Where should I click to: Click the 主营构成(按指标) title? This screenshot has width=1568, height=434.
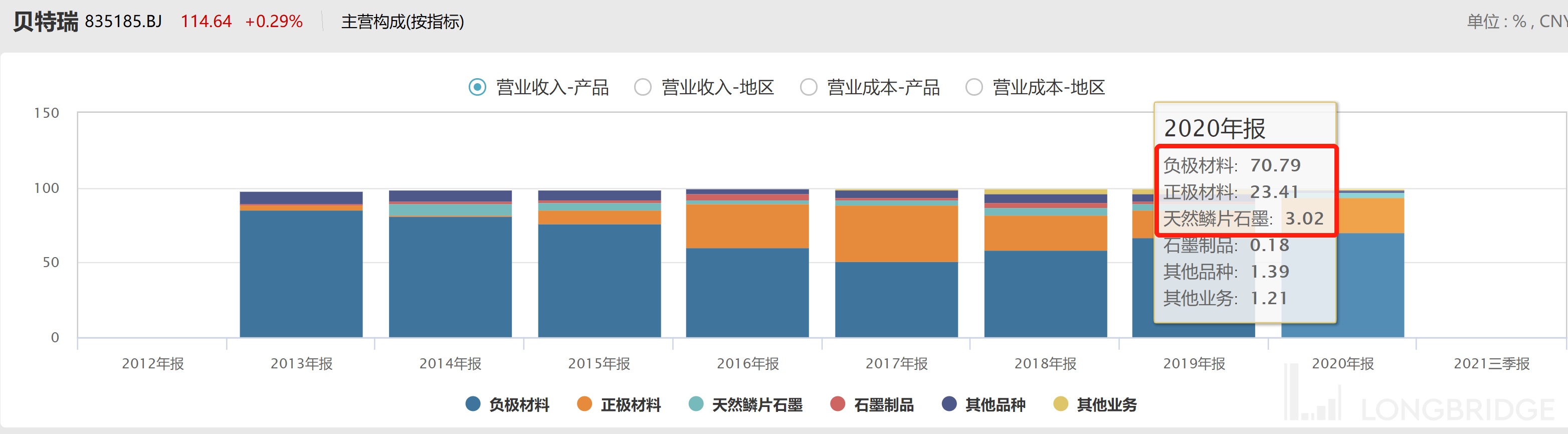pyautogui.click(x=403, y=22)
